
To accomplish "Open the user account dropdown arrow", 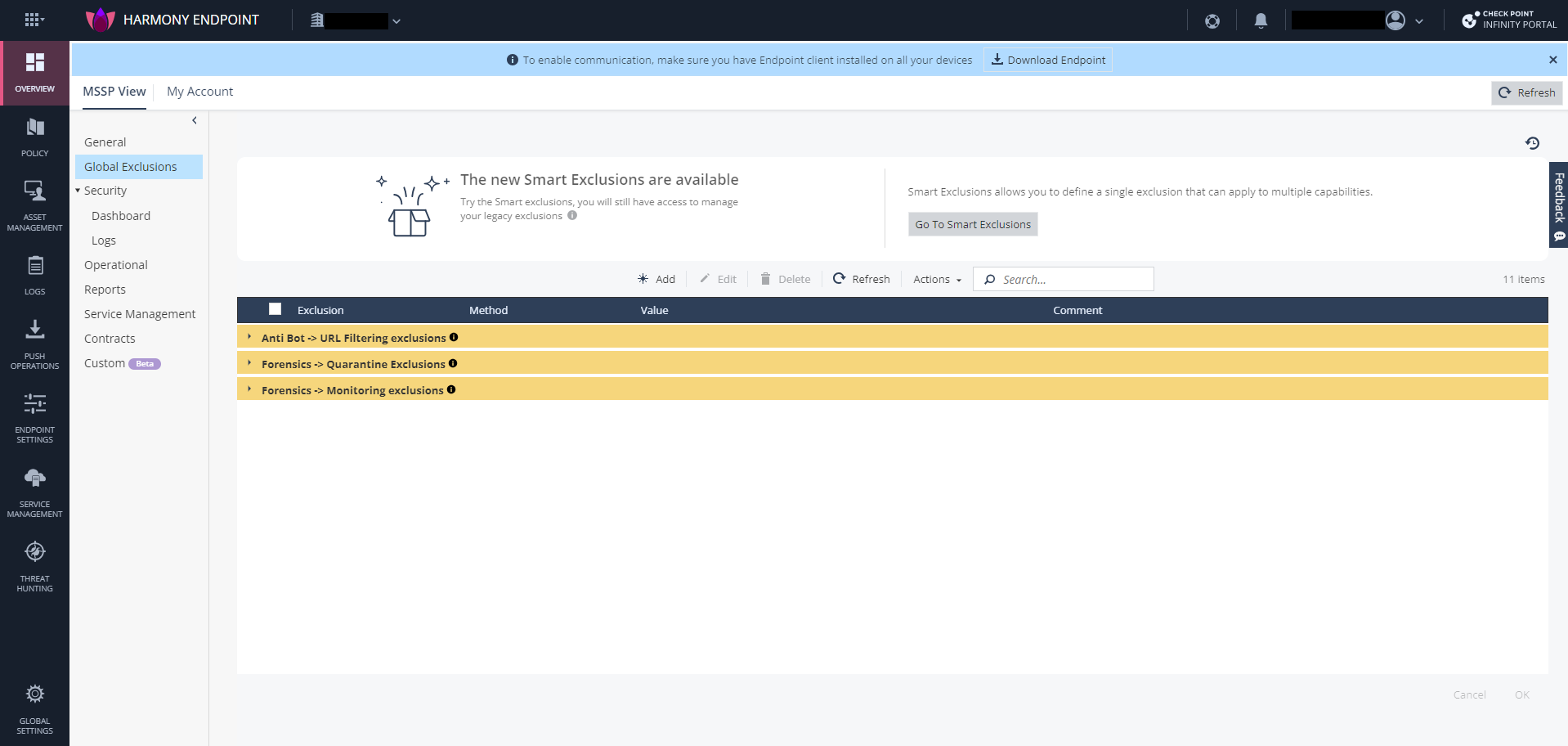I will click(1419, 21).
